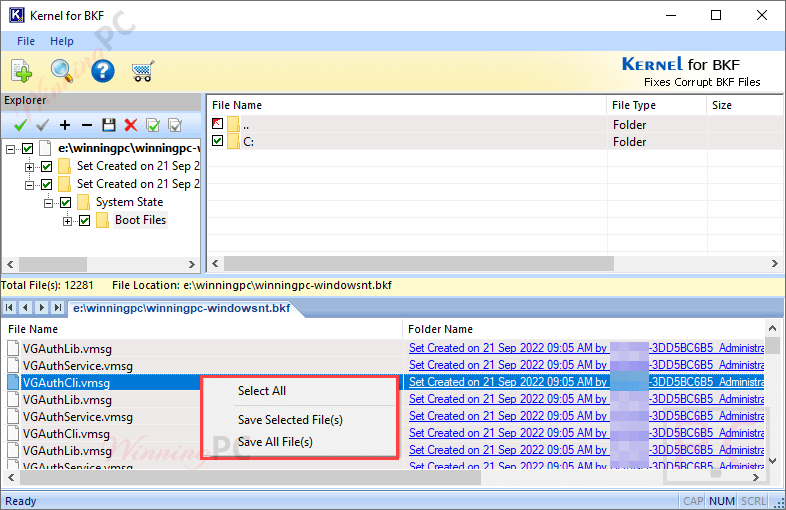Click the Explorer tree horizontal scrollbar thumb

tap(53, 264)
